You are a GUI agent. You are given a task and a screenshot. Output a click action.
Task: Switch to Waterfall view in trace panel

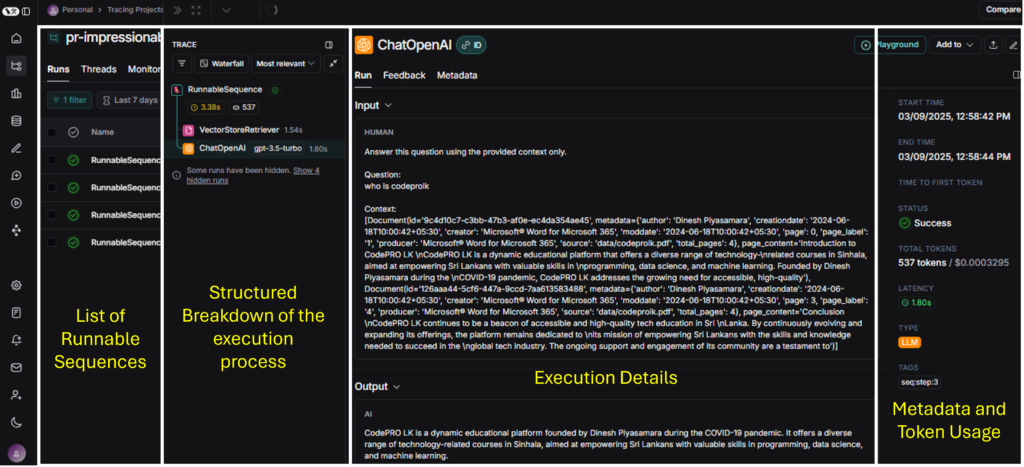tap(221, 63)
